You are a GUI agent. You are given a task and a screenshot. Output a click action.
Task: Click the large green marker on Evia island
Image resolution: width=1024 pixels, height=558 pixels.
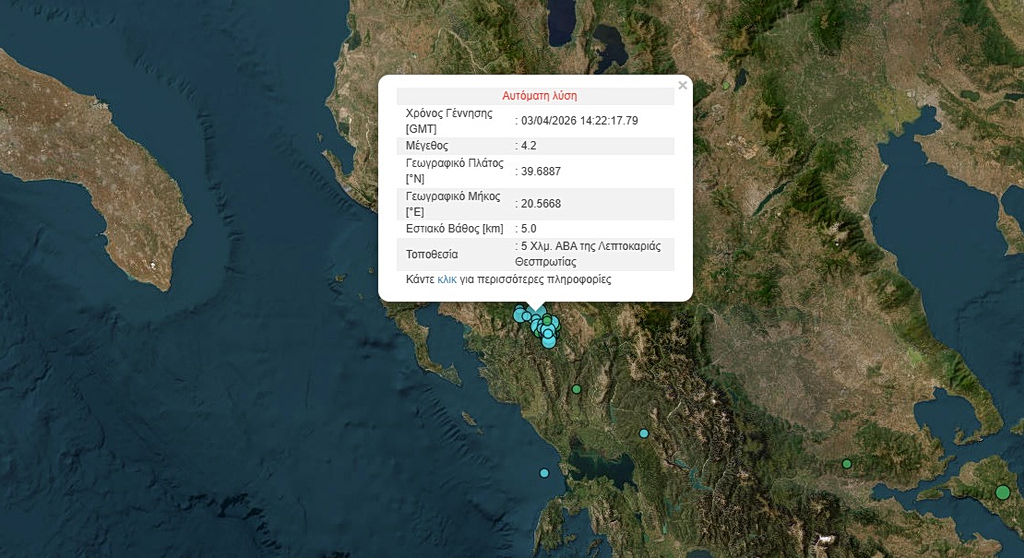[x=1003, y=492]
